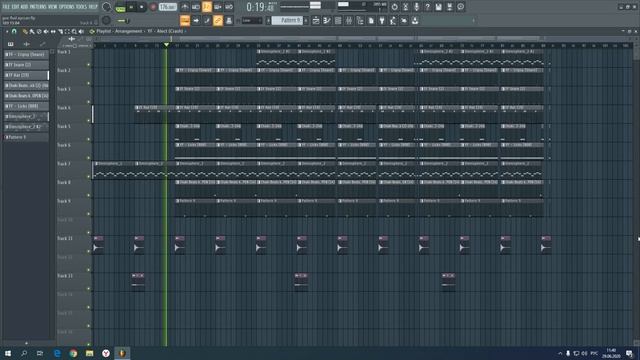Image resolution: width=640 pixels, height=360 pixels.
Task: Show audio clips tab in picker panel
Action: 27,44
